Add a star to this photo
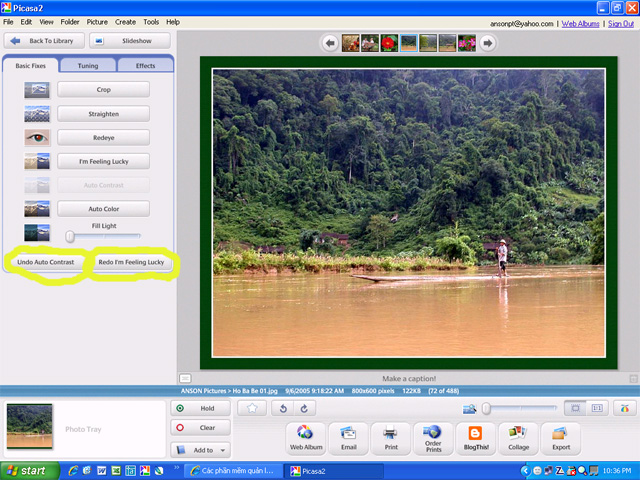This screenshot has width=640, height=480. (x=252, y=408)
